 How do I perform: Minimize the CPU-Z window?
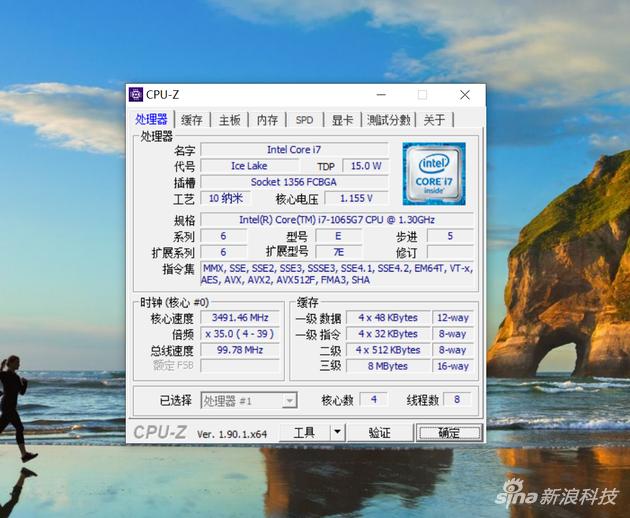tap(381, 95)
